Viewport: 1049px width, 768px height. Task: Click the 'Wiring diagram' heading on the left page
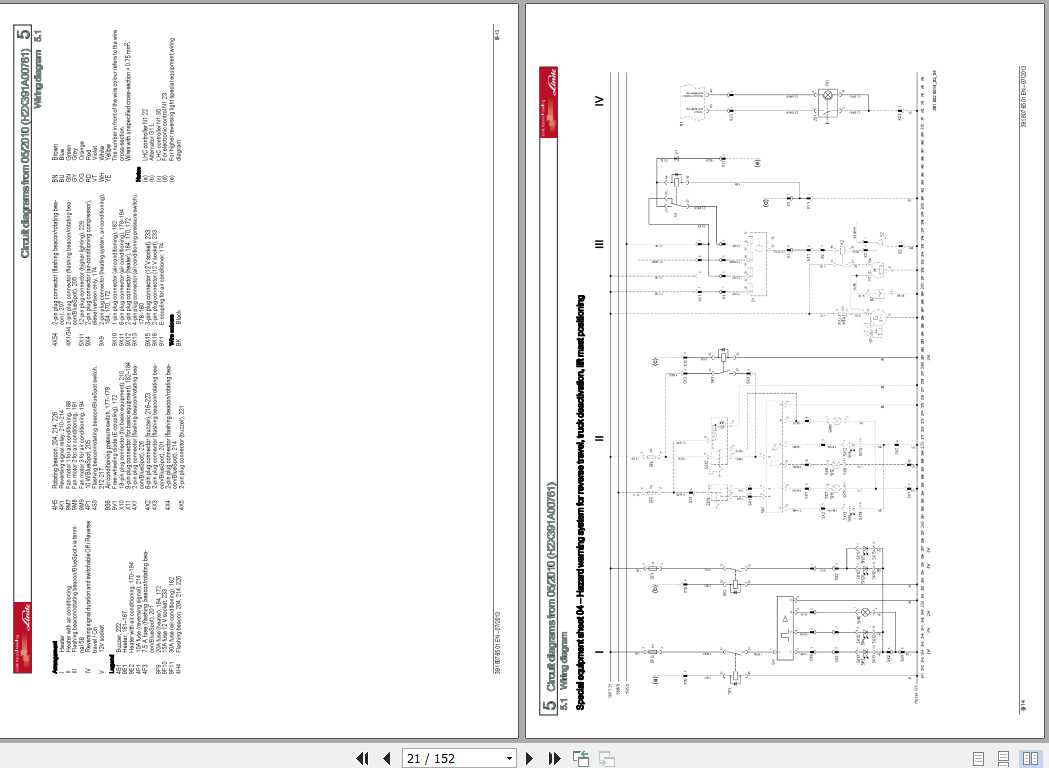point(37,78)
